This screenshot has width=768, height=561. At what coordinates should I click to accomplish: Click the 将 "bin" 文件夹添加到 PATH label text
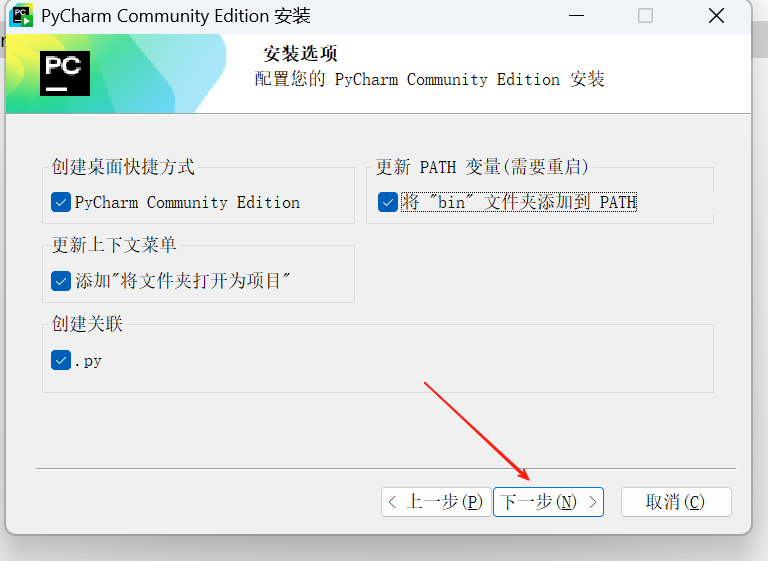[x=519, y=202]
